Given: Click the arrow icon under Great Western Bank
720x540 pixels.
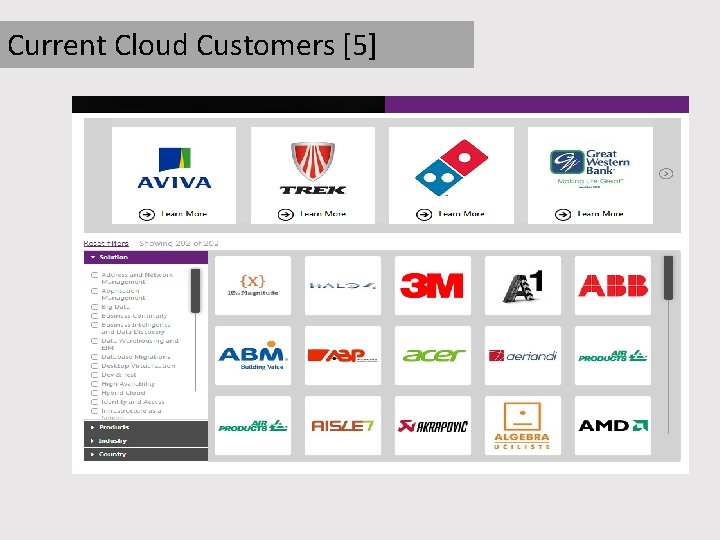Looking at the screenshot, I should click(x=563, y=214).
